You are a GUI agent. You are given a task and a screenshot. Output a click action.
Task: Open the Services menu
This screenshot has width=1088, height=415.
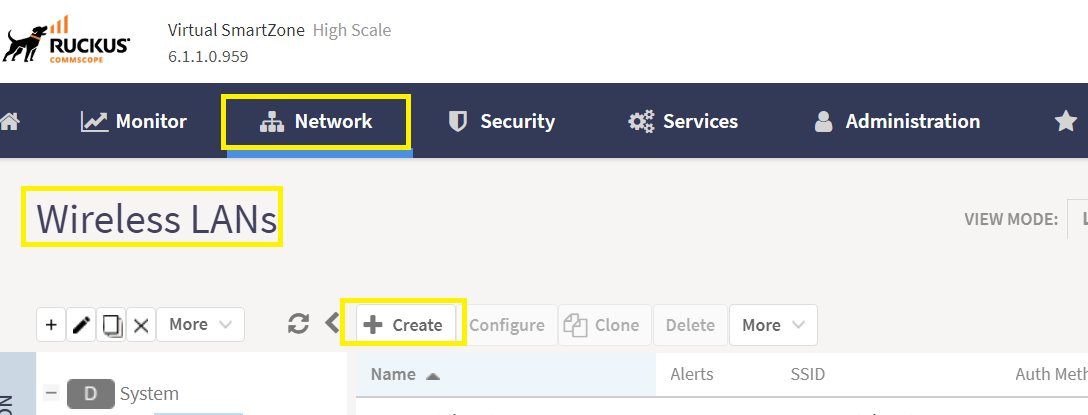click(x=683, y=121)
